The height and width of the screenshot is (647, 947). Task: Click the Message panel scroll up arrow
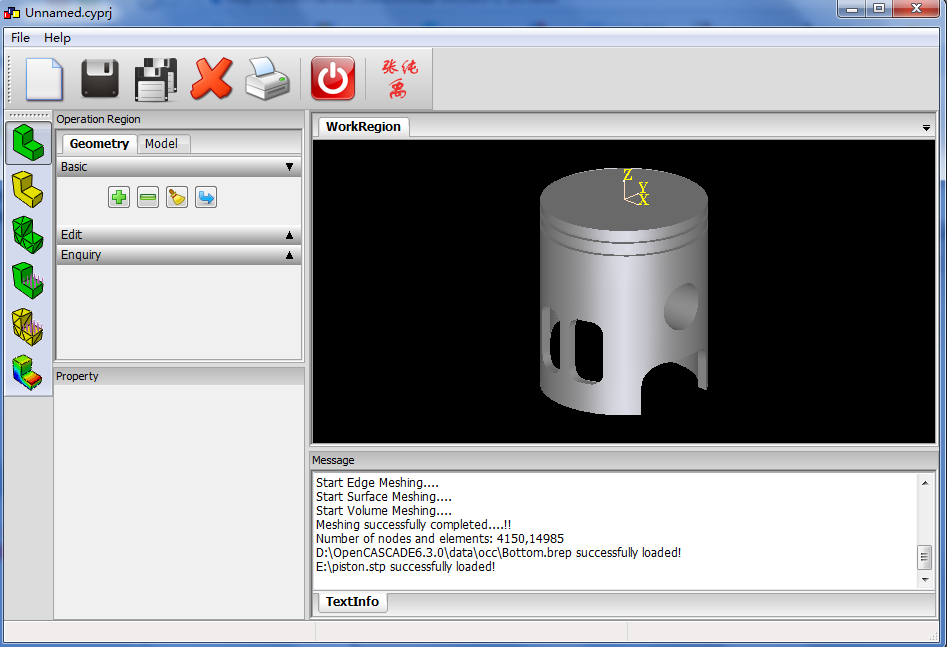(x=925, y=483)
